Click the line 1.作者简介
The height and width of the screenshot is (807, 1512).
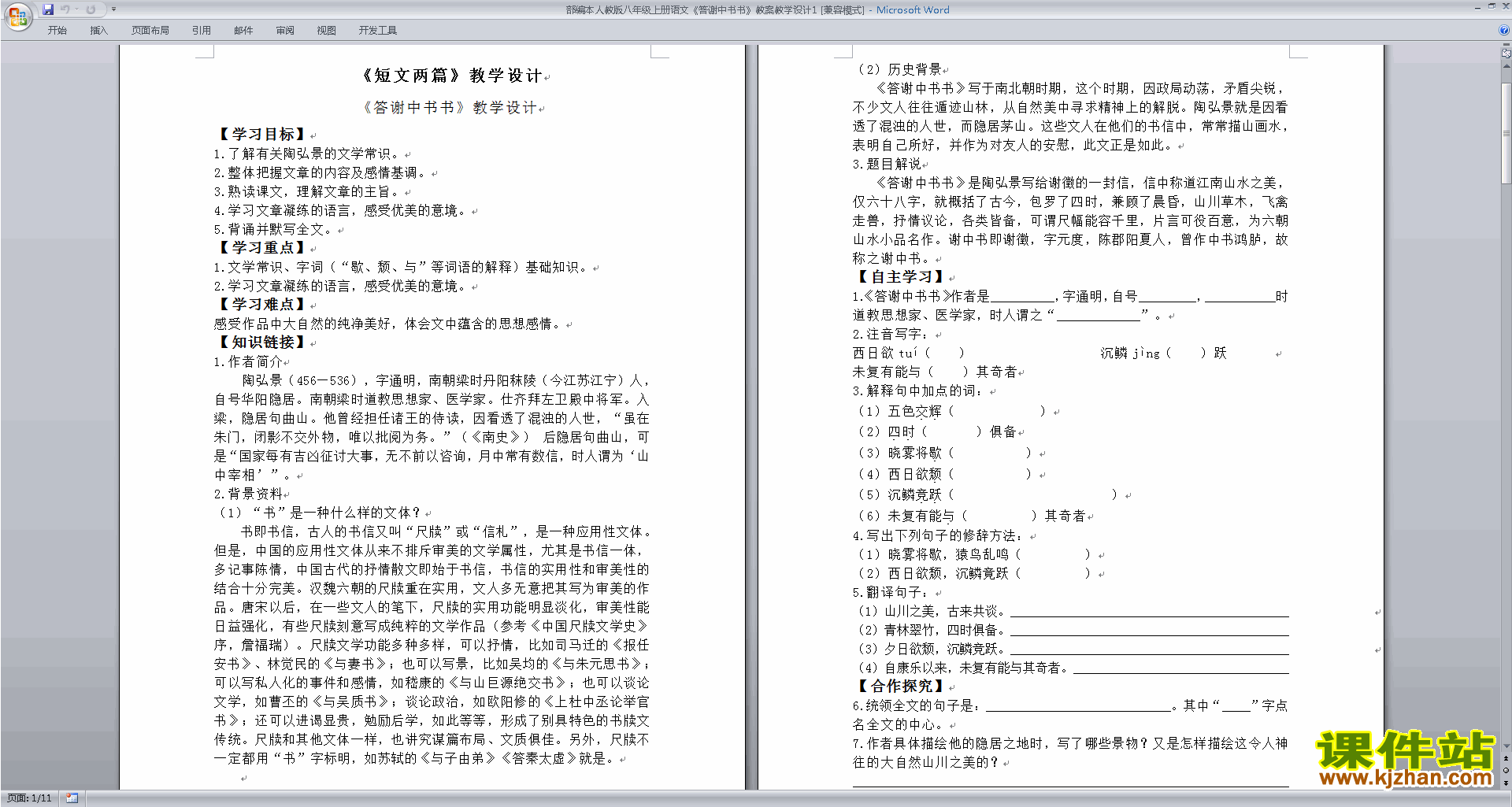click(248, 361)
